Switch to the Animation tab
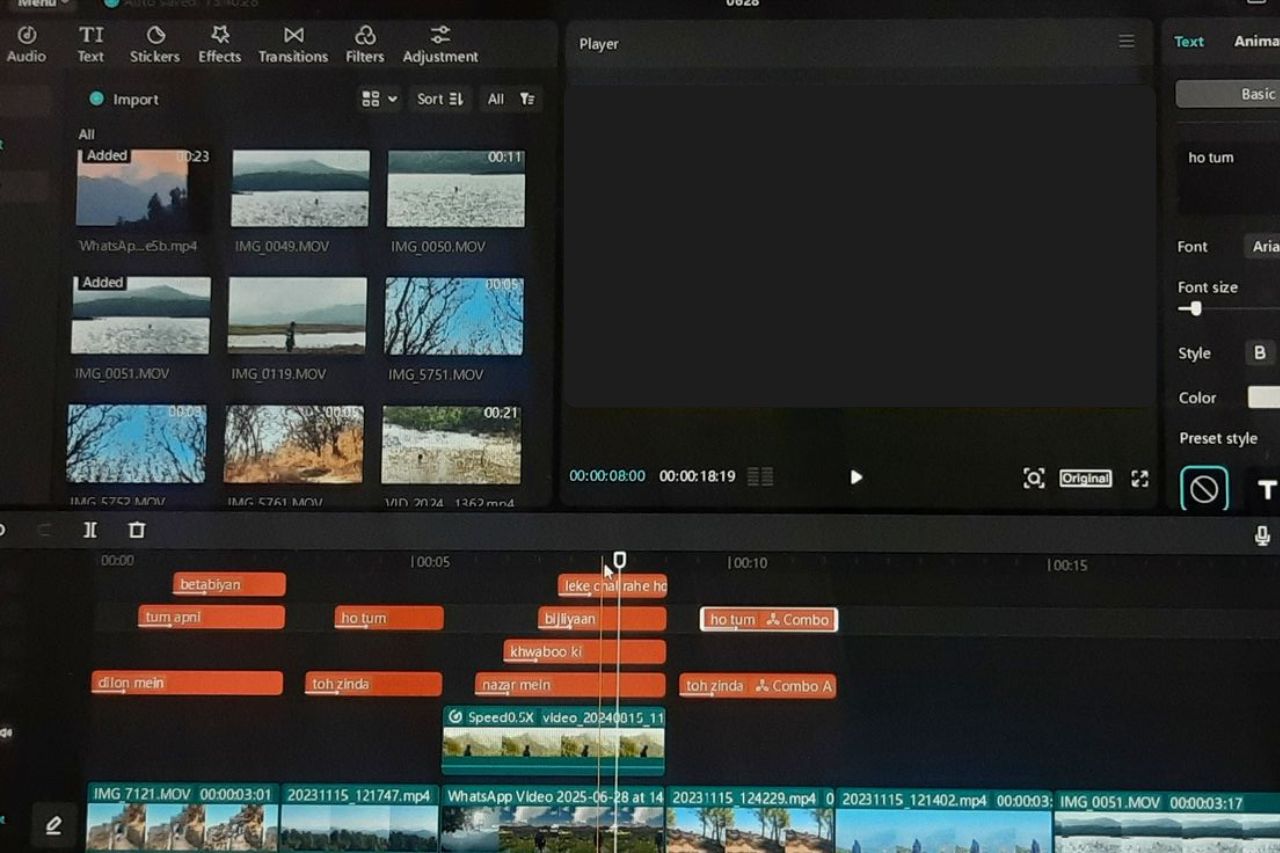 (1256, 41)
